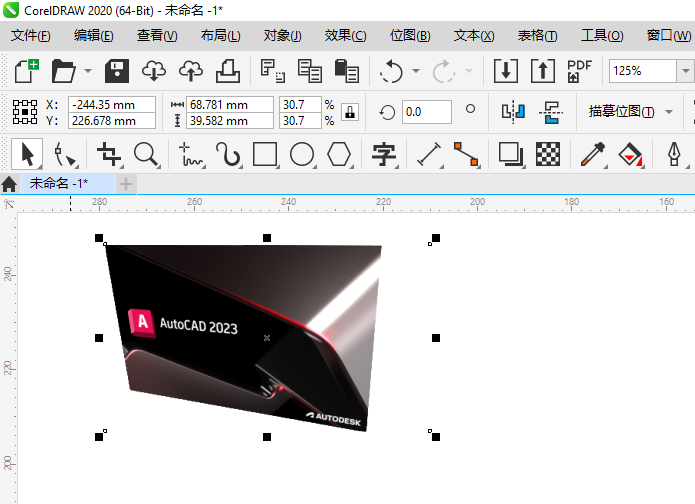Select the Text tool
The width and height of the screenshot is (695, 504).
pos(384,154)
